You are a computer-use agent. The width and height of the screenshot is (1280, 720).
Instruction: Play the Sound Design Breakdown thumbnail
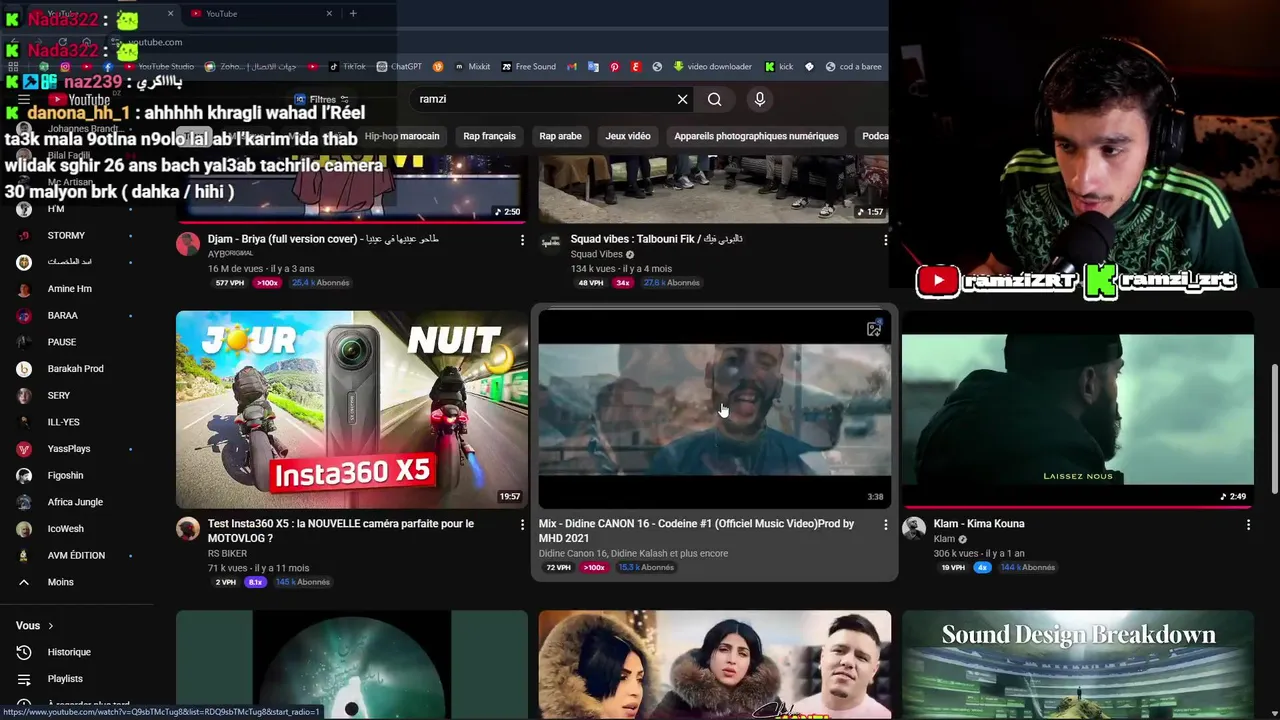tap(1078, 665)
